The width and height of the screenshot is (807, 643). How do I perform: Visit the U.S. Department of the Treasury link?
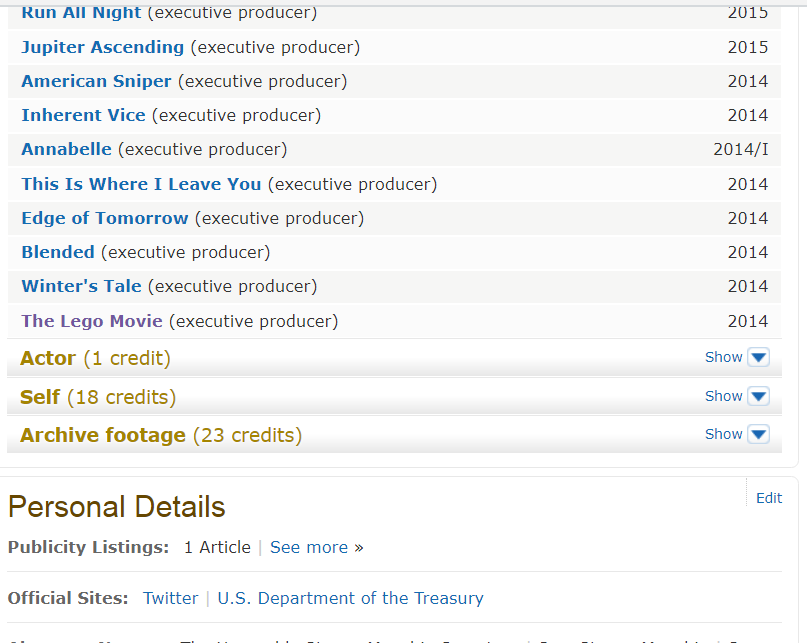point(350,598)
